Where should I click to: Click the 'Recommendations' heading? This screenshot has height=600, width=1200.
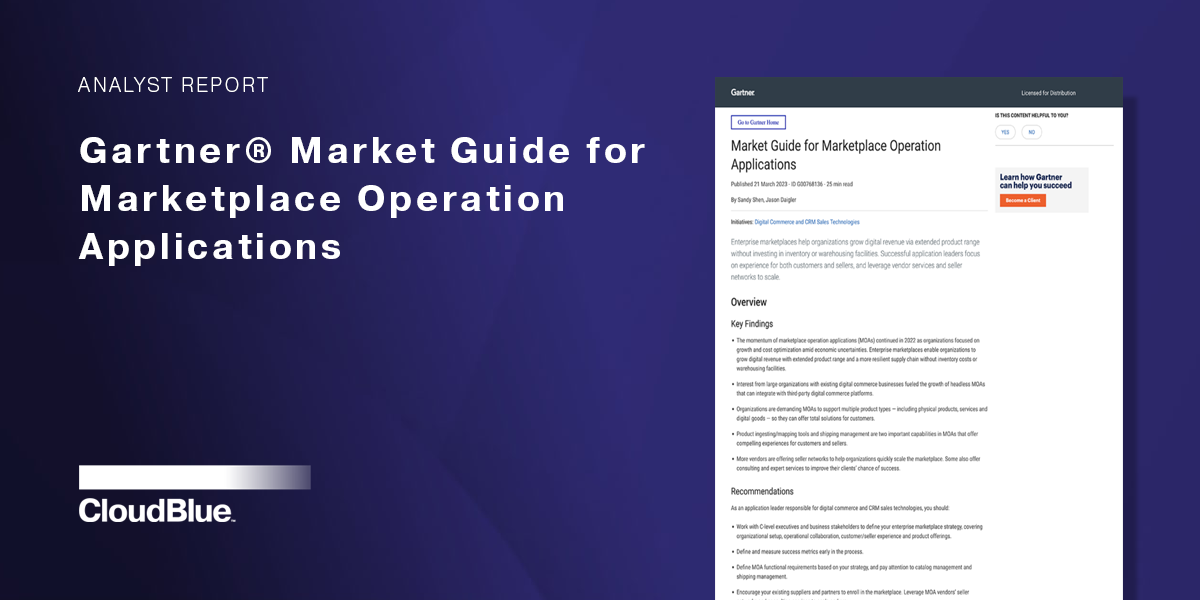tap(763, 491)
